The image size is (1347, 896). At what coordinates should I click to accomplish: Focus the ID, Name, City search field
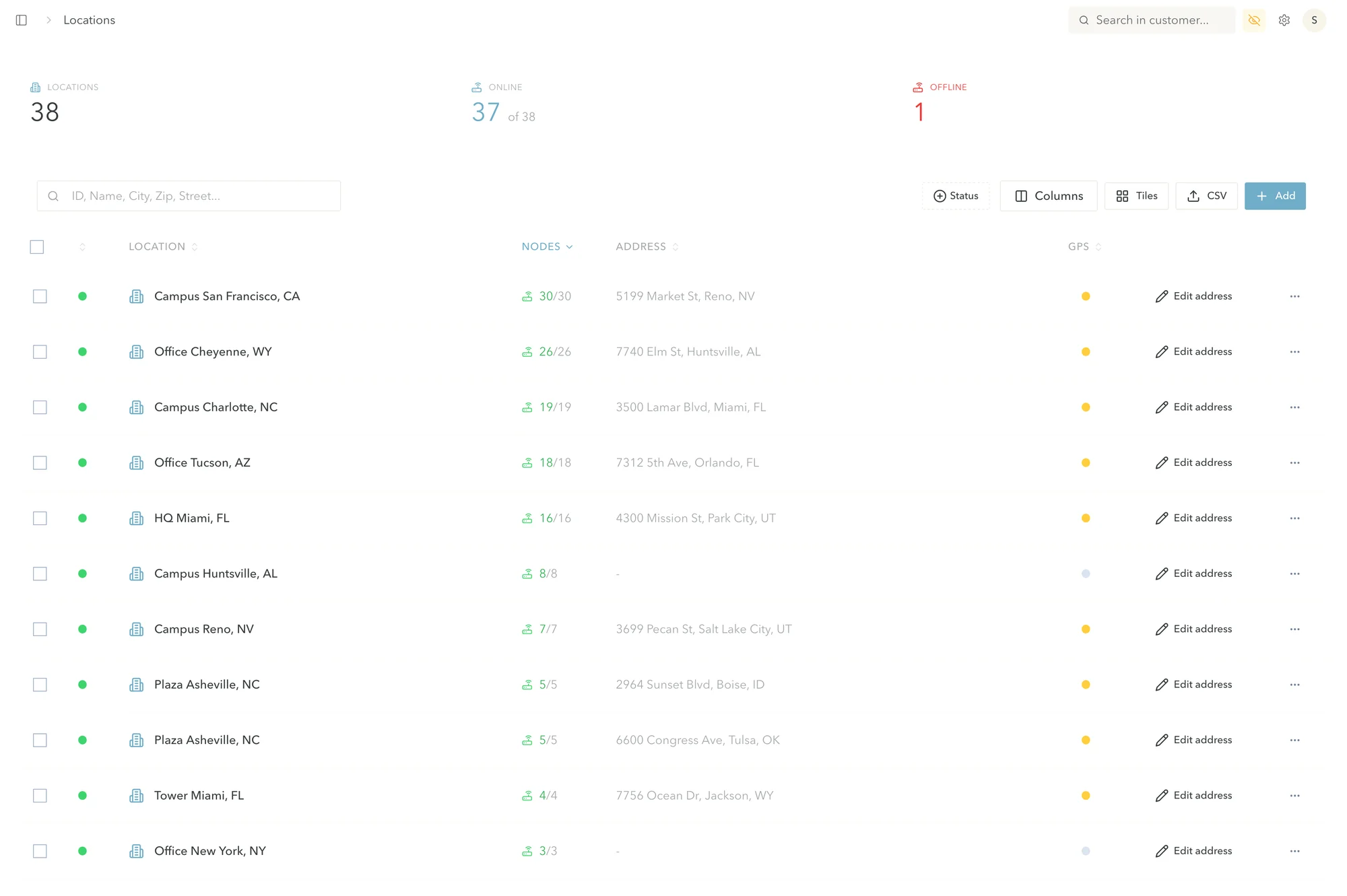[x=189, y=196]
